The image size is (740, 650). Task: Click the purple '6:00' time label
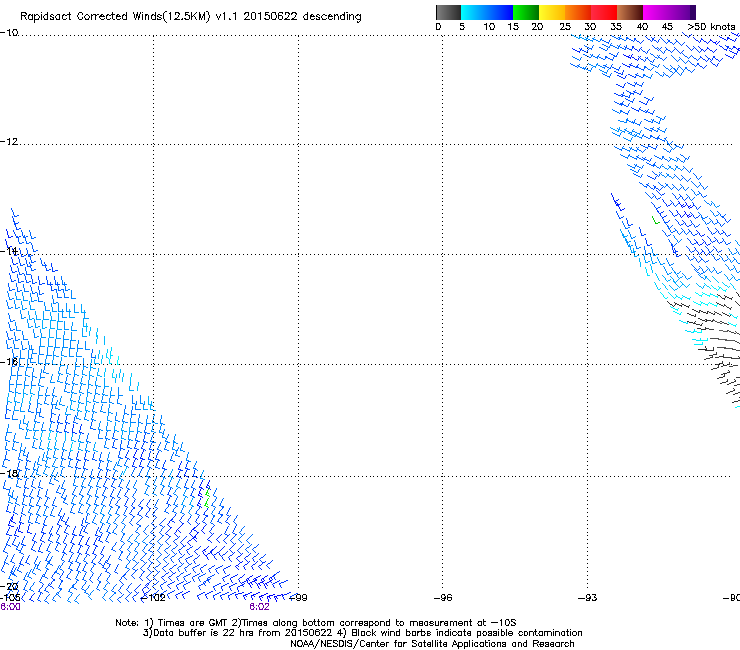pyautogui.click(x=10, y=607)
